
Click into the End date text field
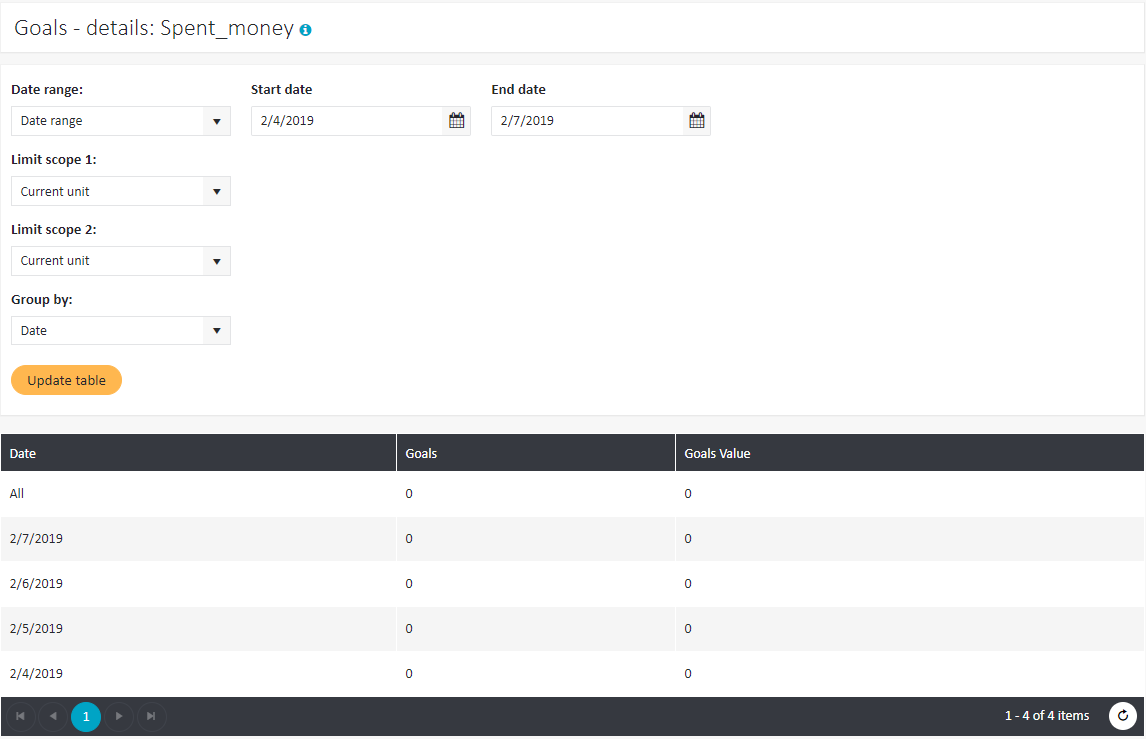pyautogui.click(x=586, y=121)
